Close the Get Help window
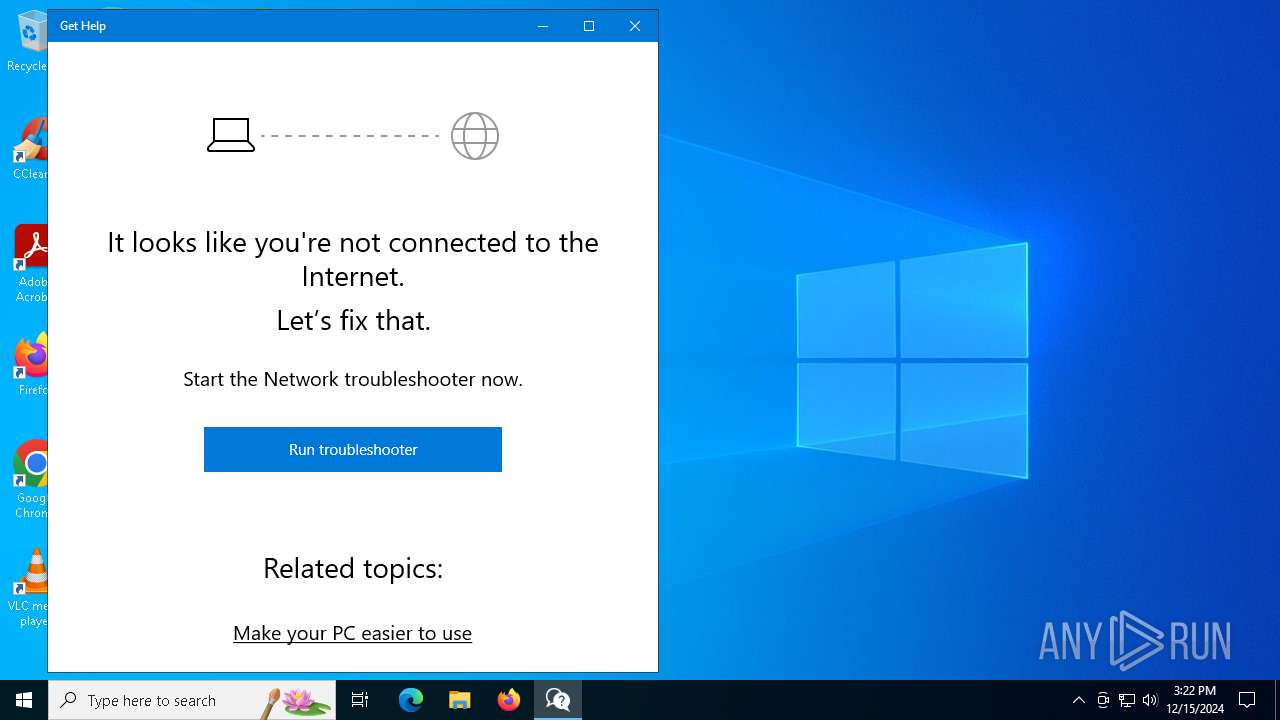Image resolution: width=1280 pixels, height=720 pixels. (x=635, y=26)
